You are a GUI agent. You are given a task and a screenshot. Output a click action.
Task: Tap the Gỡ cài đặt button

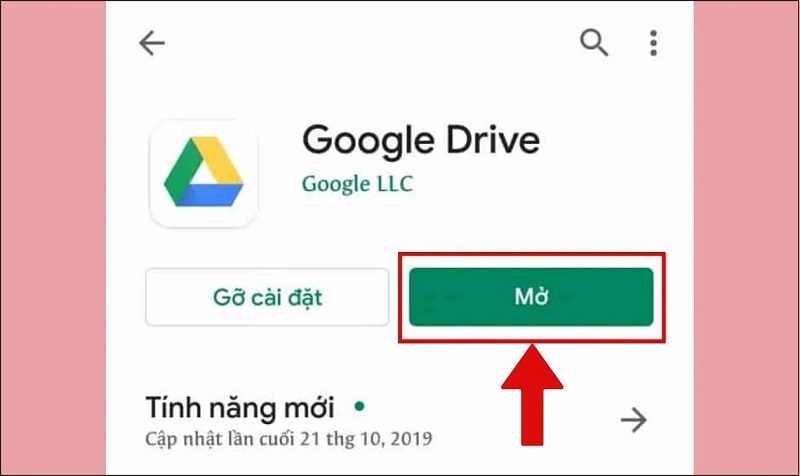(267, 297)
